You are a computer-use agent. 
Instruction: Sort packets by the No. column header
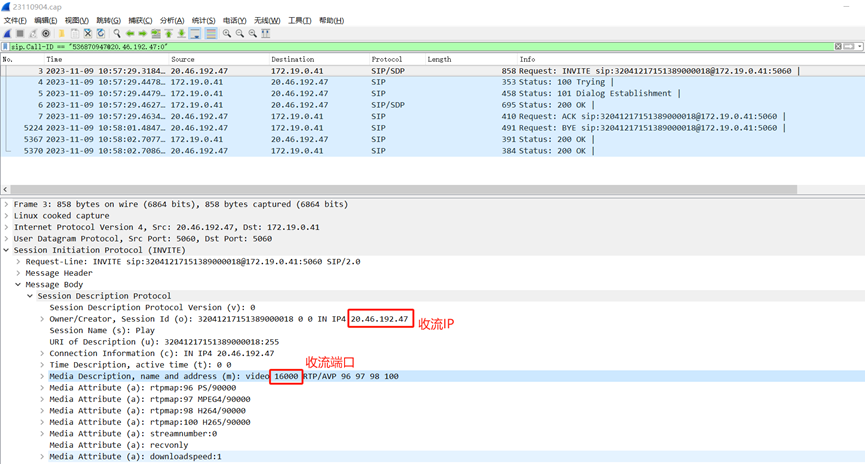tap(22, 59)
